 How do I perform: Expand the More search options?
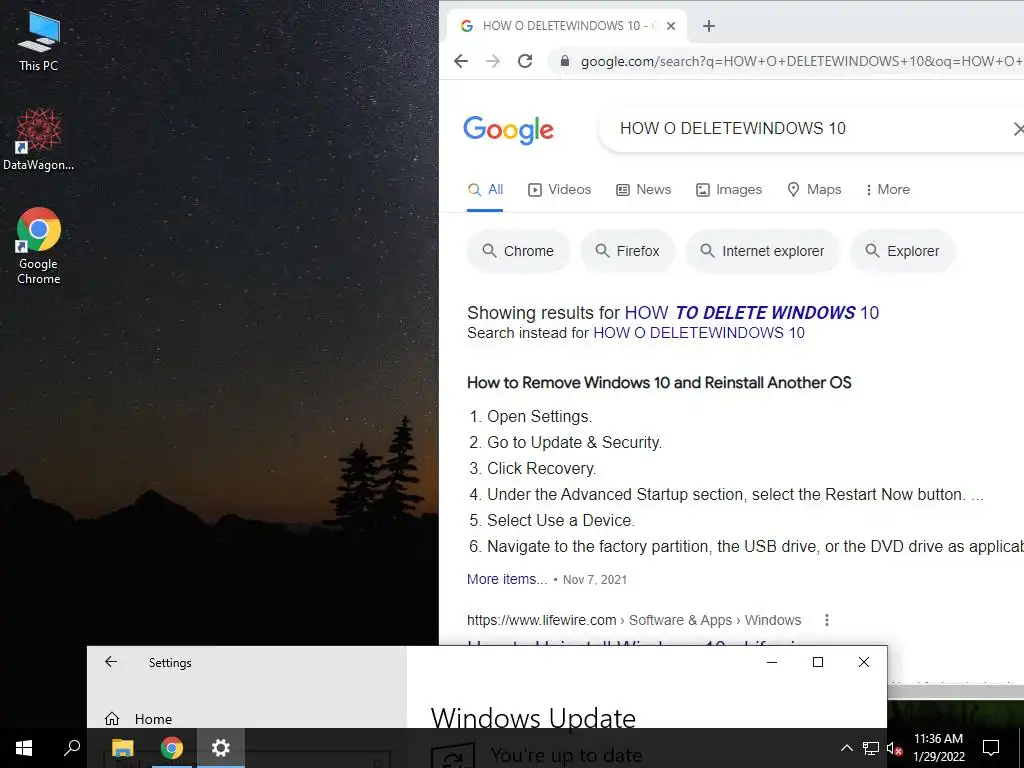(888, 189)
